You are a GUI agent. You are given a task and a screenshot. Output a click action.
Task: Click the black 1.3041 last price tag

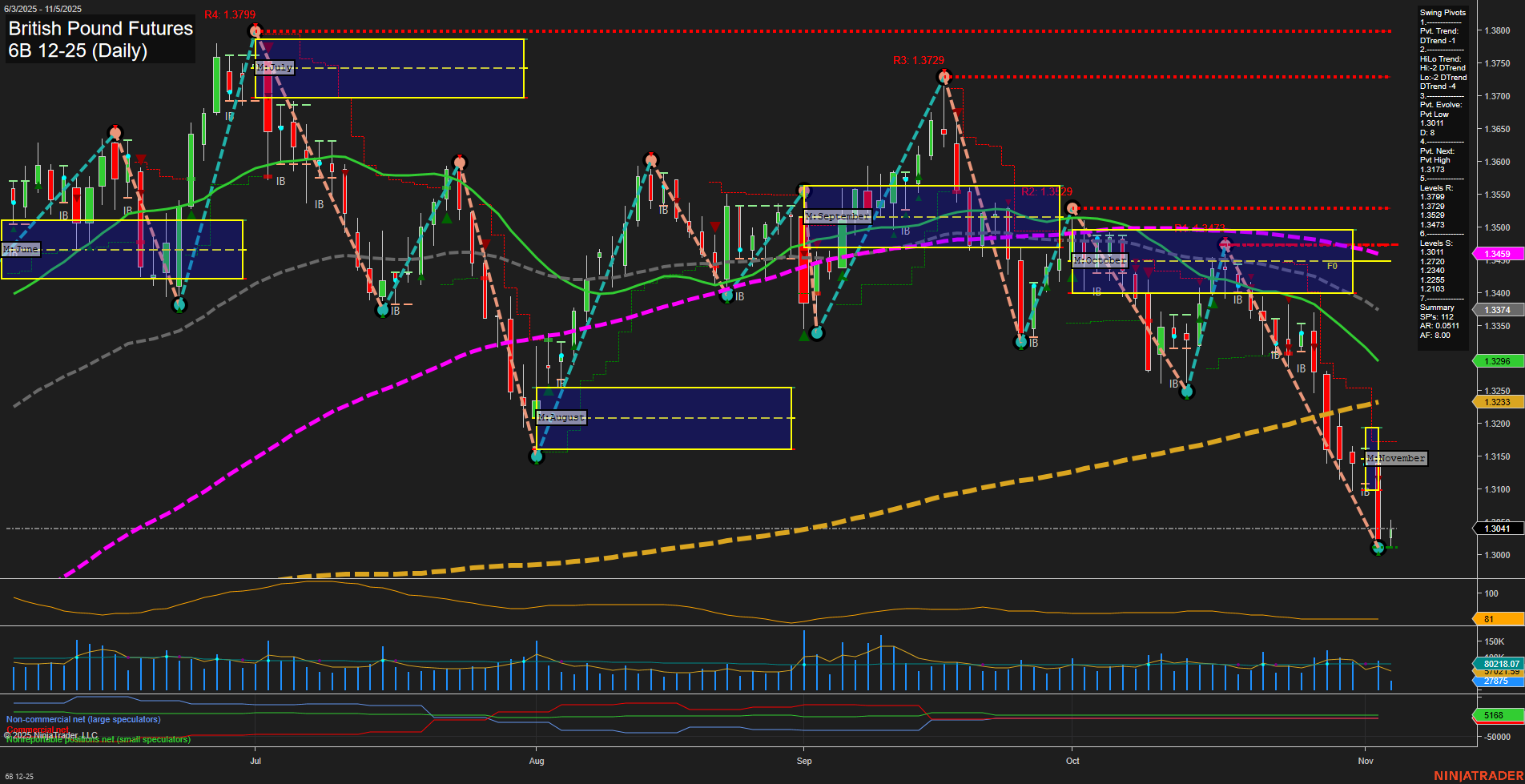(x=1497, y=529)
